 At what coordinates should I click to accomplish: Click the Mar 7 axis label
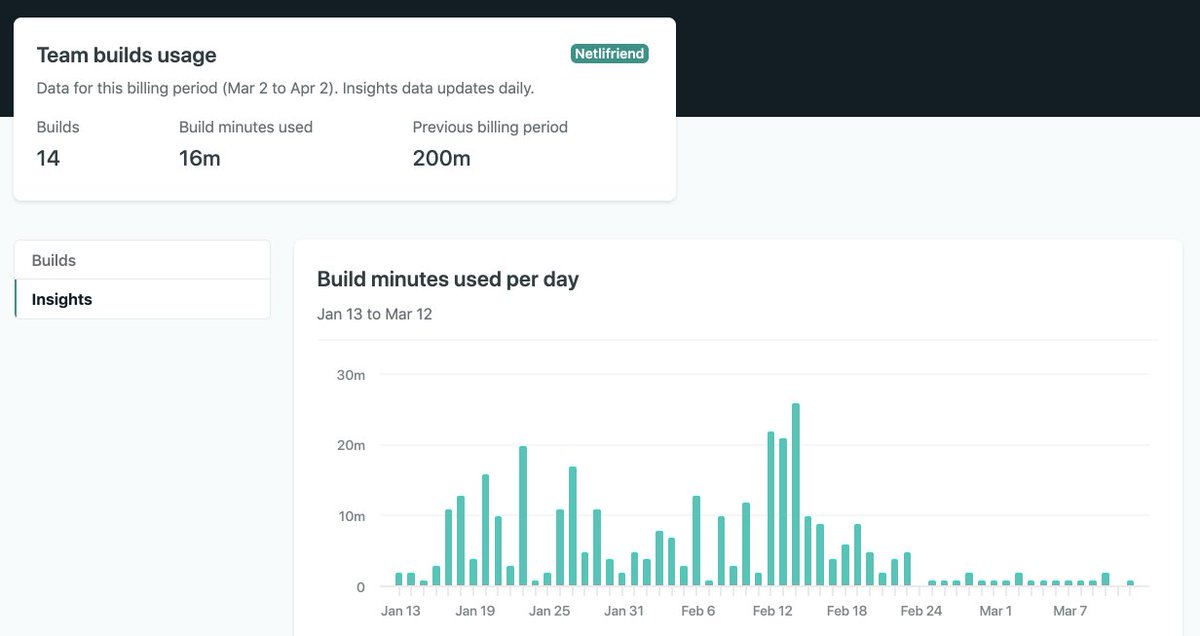pyautogui.click(x=1070, y=610)
